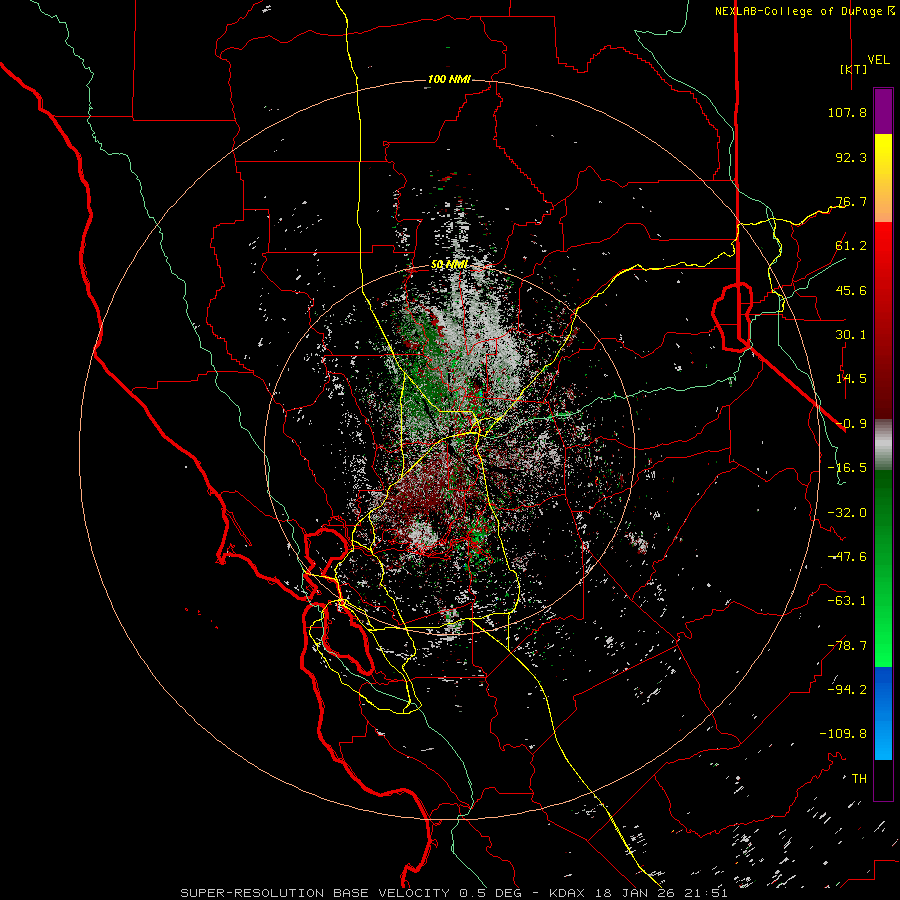Click the Super-Resolution Base Velocity caption
The image size is (900, 900).
(454, 893)
